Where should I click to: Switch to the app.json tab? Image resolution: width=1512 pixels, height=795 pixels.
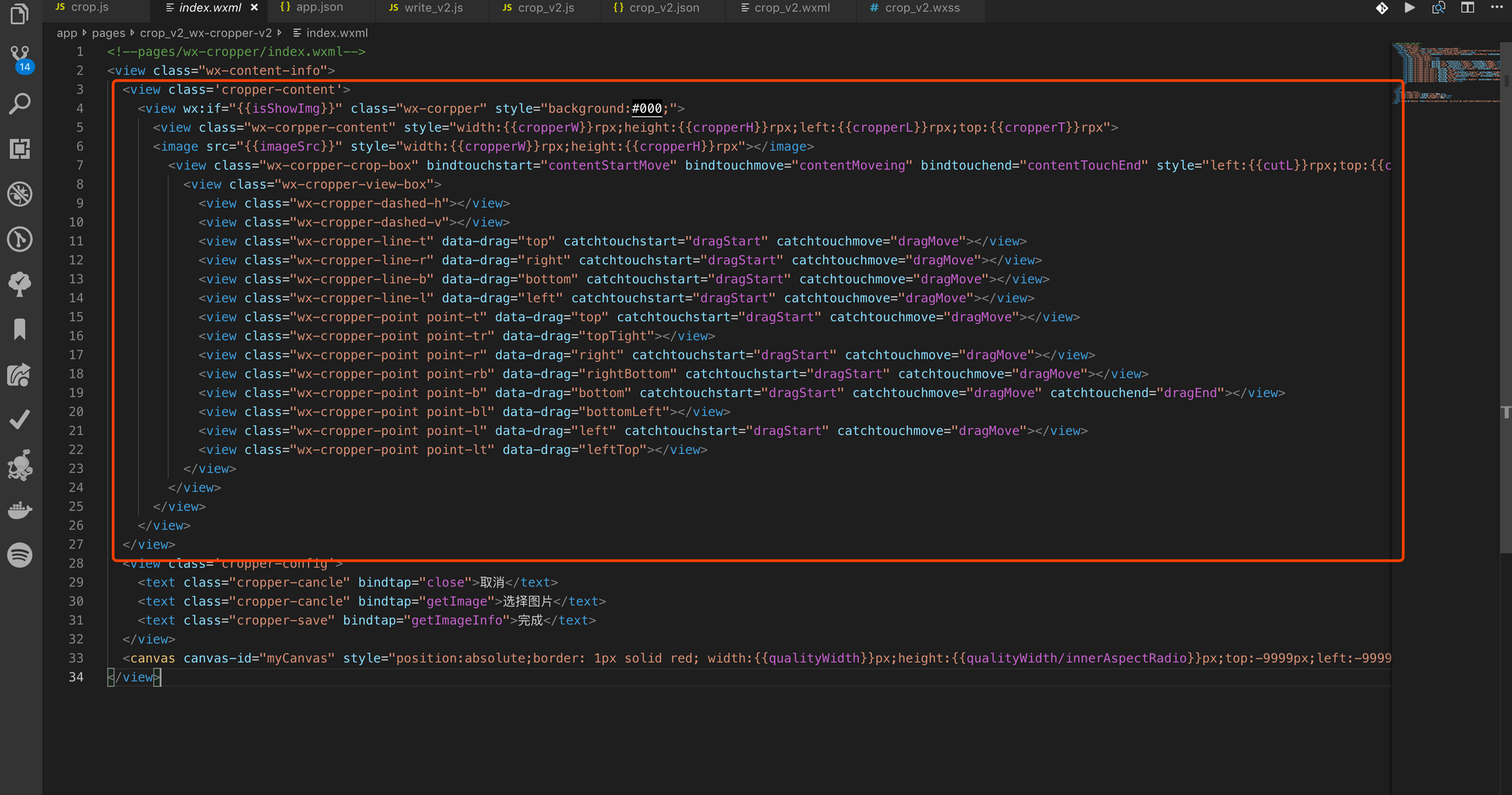pos(319,8)
